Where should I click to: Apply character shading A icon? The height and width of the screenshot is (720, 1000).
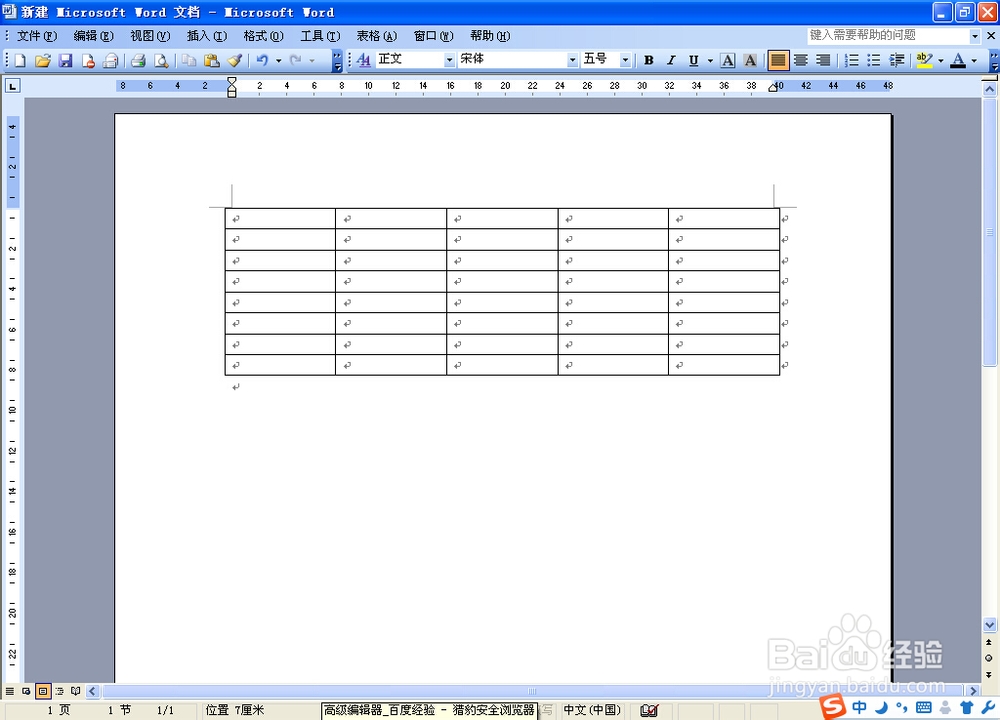click(751, 61)
